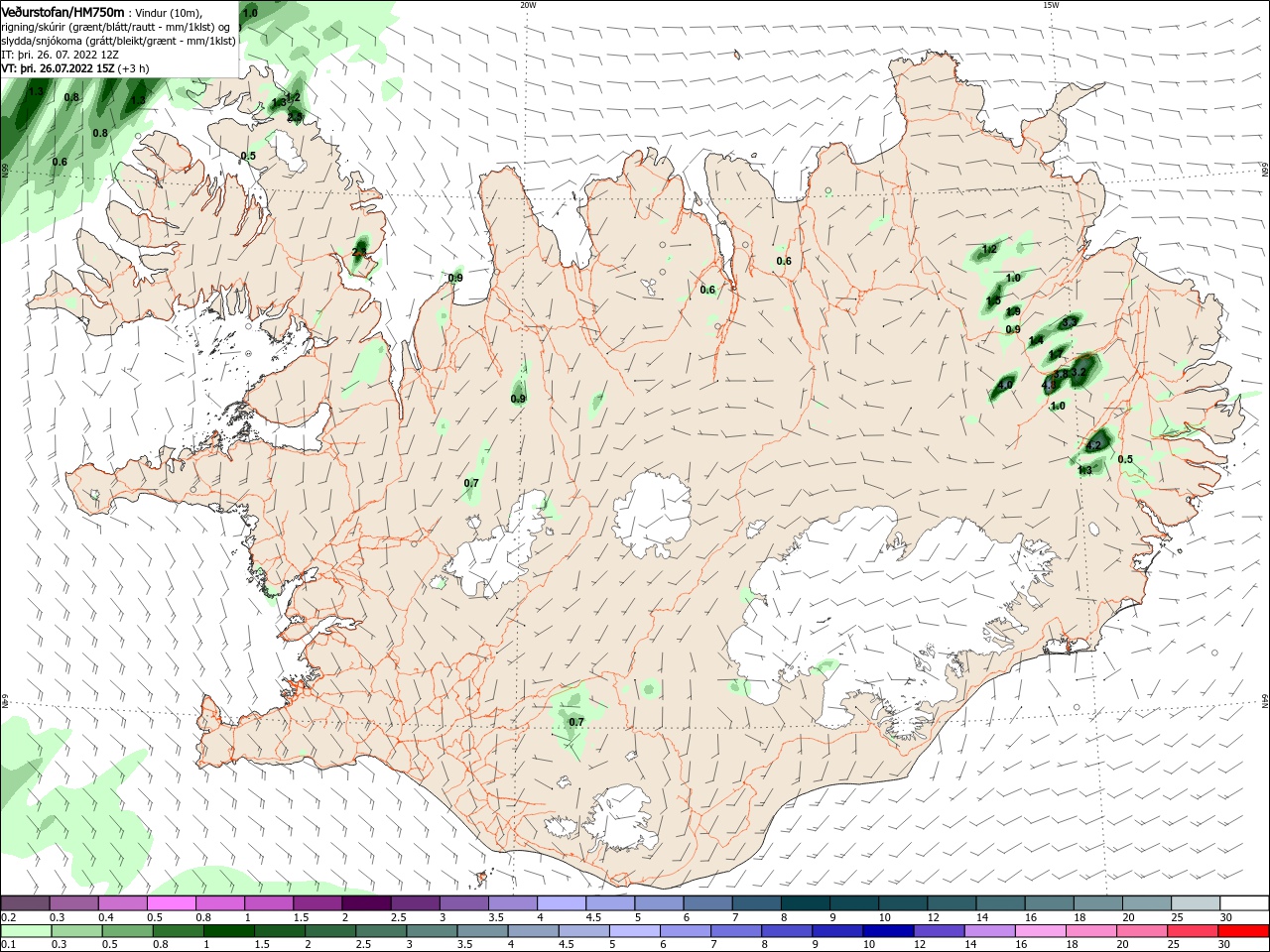Pick the grey-green rain swatch starting at 3
This screenshot has width=1270, height=952.
point(433,931)
